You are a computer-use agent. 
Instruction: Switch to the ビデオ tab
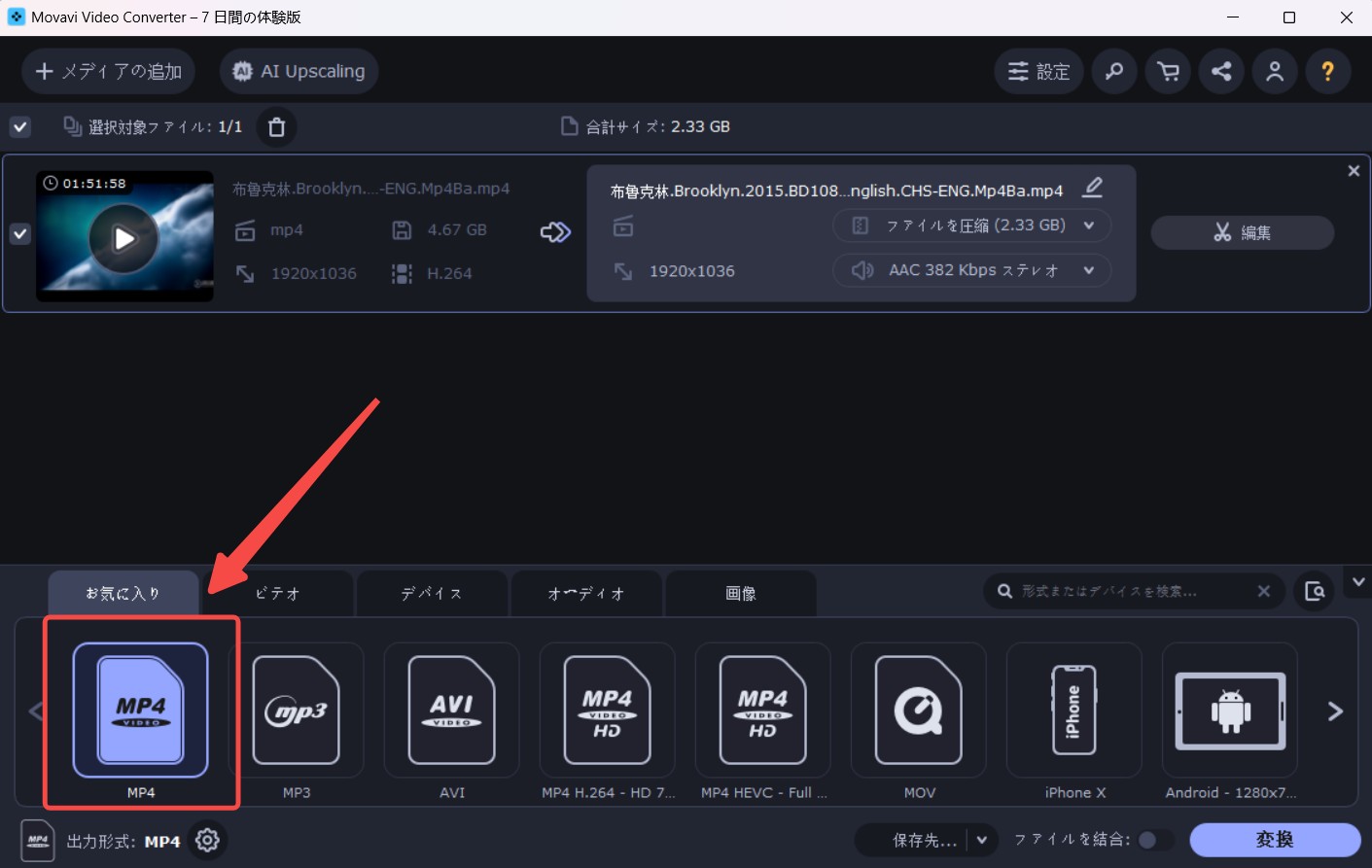(278, 593)
